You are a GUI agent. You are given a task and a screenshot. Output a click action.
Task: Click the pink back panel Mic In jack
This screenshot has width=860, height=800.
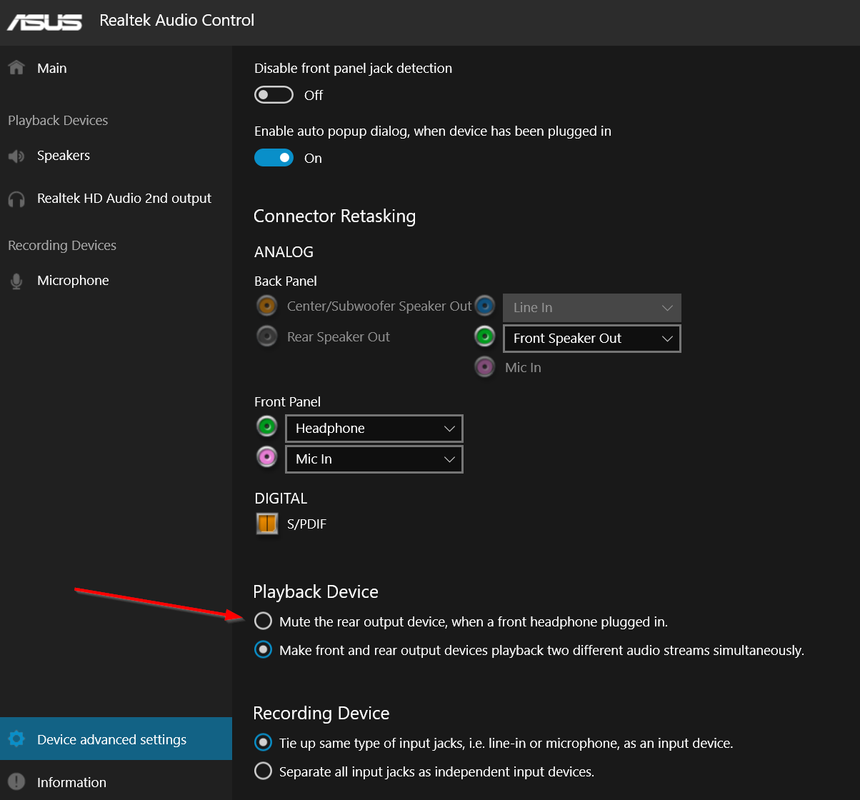485,367
